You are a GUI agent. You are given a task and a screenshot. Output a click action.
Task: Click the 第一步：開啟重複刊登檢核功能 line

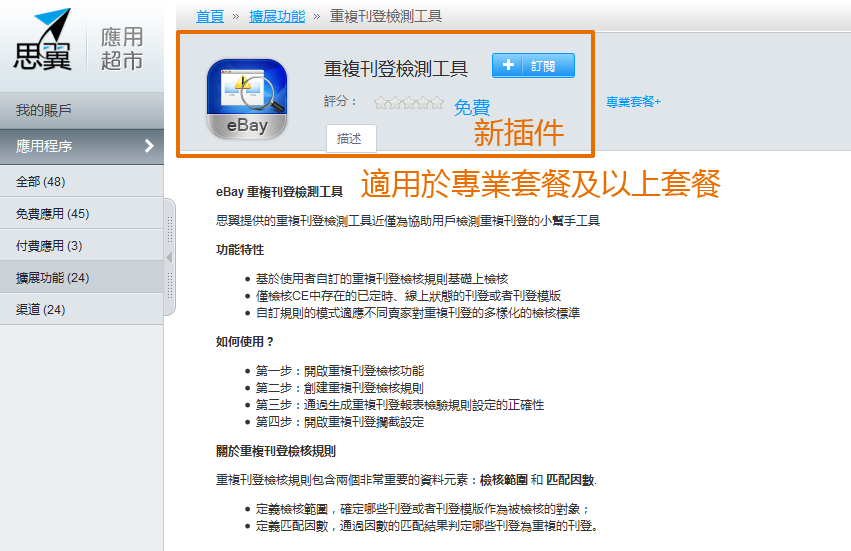340,371
